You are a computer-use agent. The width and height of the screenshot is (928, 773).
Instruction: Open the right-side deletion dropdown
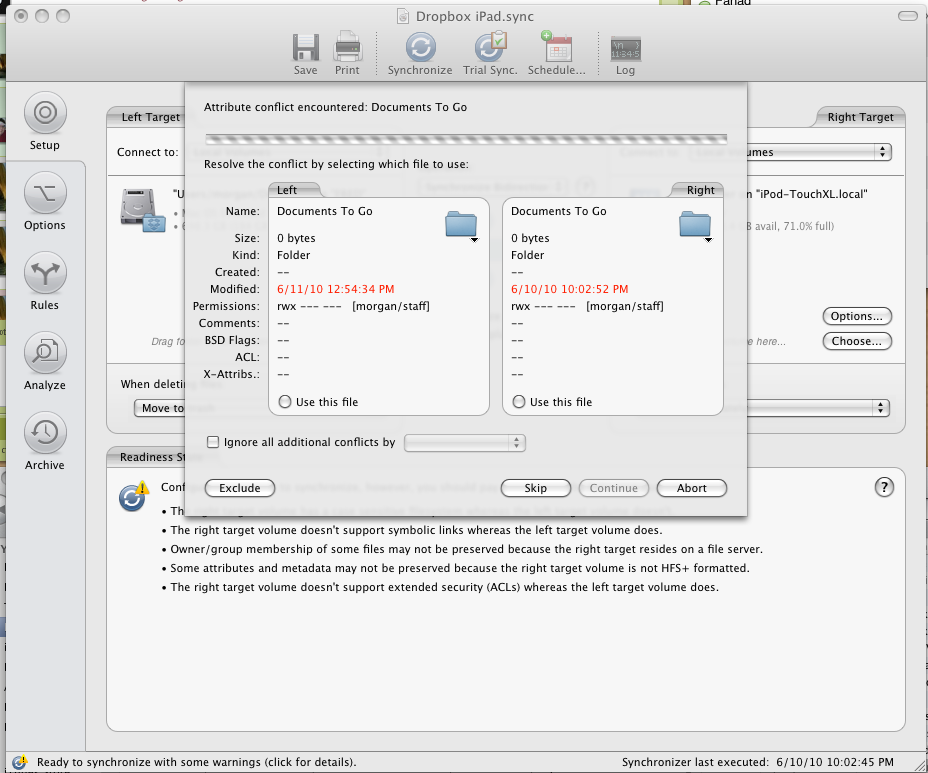tap(819, 408)
